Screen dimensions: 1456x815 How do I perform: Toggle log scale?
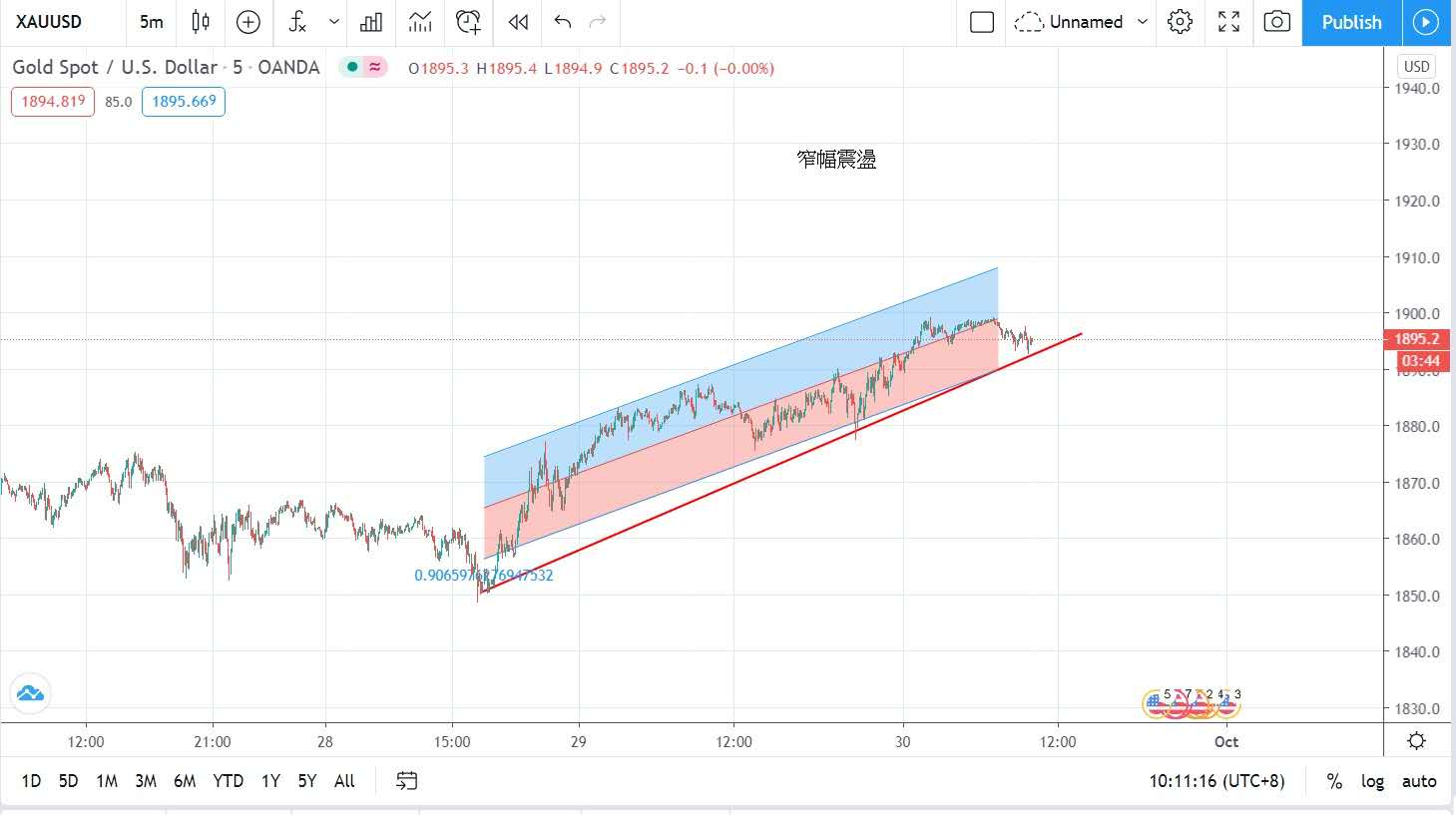pyautogui.click(x=1372, y=781)
